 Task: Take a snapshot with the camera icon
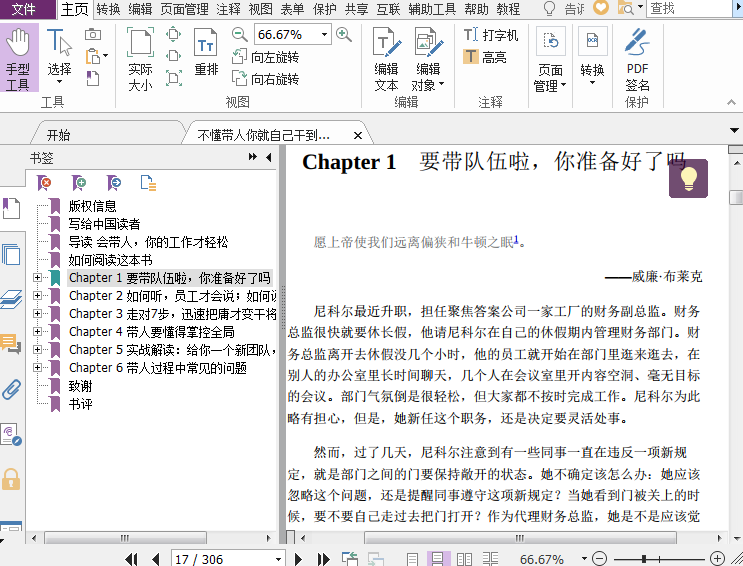pos(93,34)
